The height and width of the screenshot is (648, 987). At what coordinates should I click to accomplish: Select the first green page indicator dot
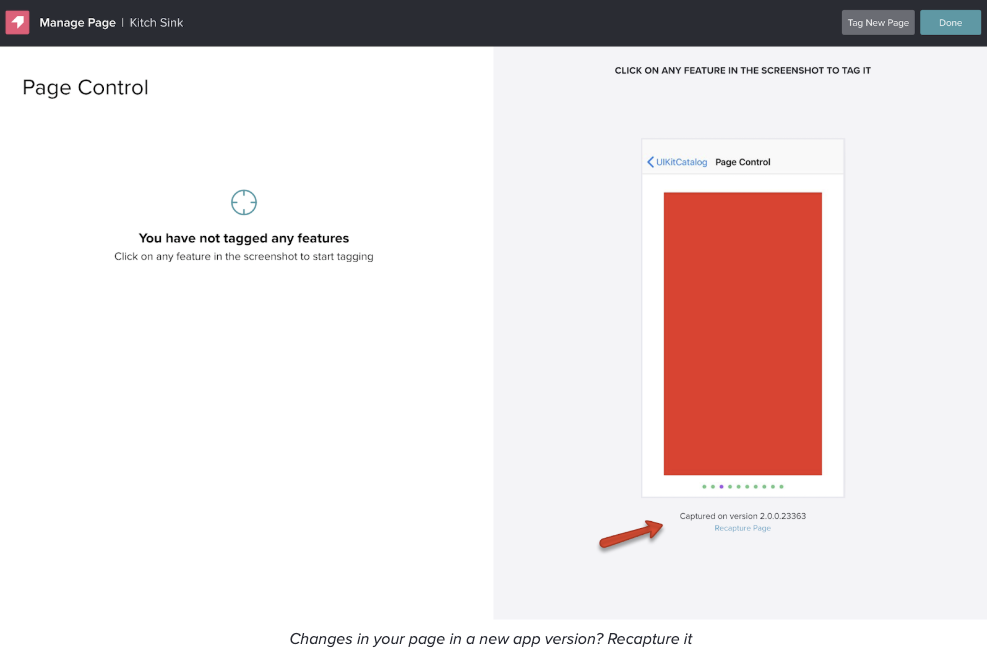[704, 486]
